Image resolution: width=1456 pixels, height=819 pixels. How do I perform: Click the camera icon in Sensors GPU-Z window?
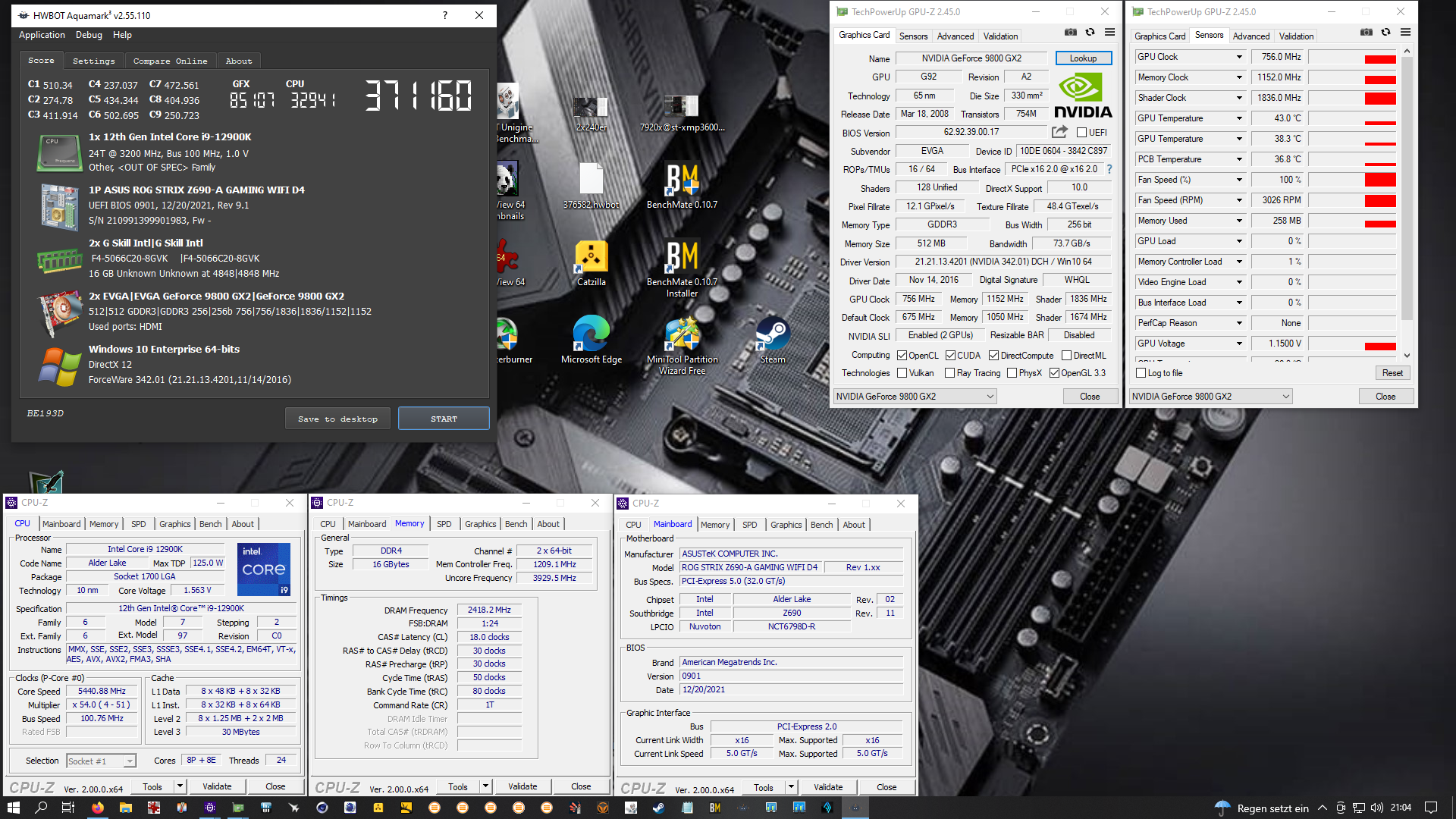pos(1366,33)
